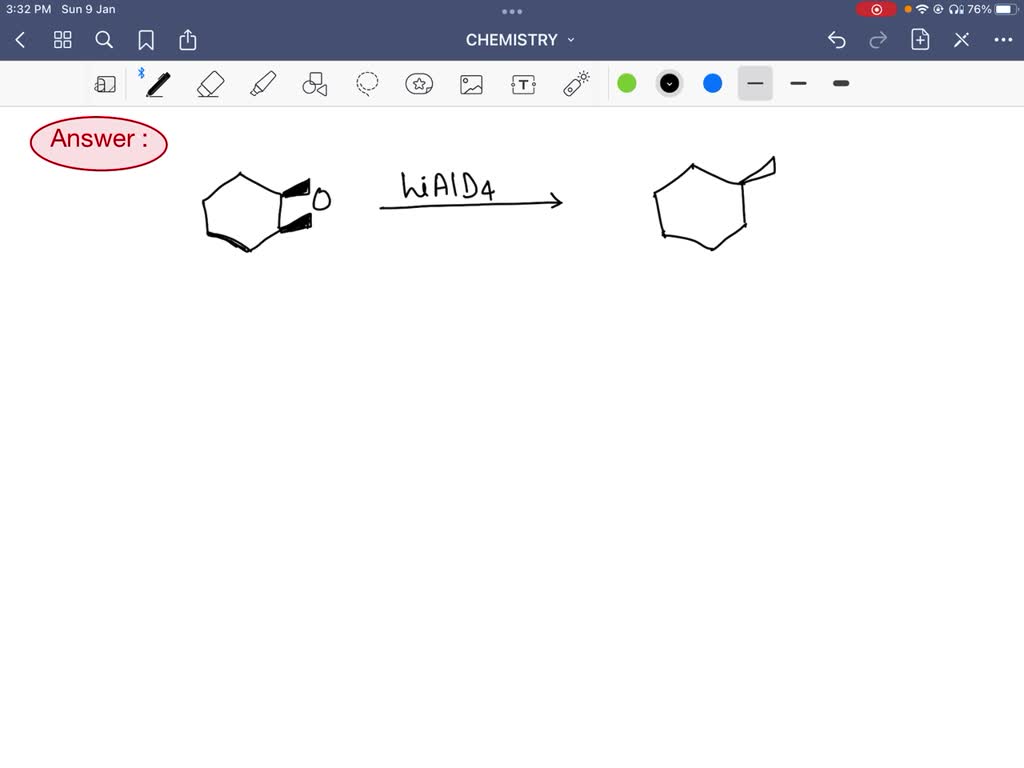Open the share menu
The height and width of the screenshot is (768, 1024).
pyautogui.click(x=188, y=40)
